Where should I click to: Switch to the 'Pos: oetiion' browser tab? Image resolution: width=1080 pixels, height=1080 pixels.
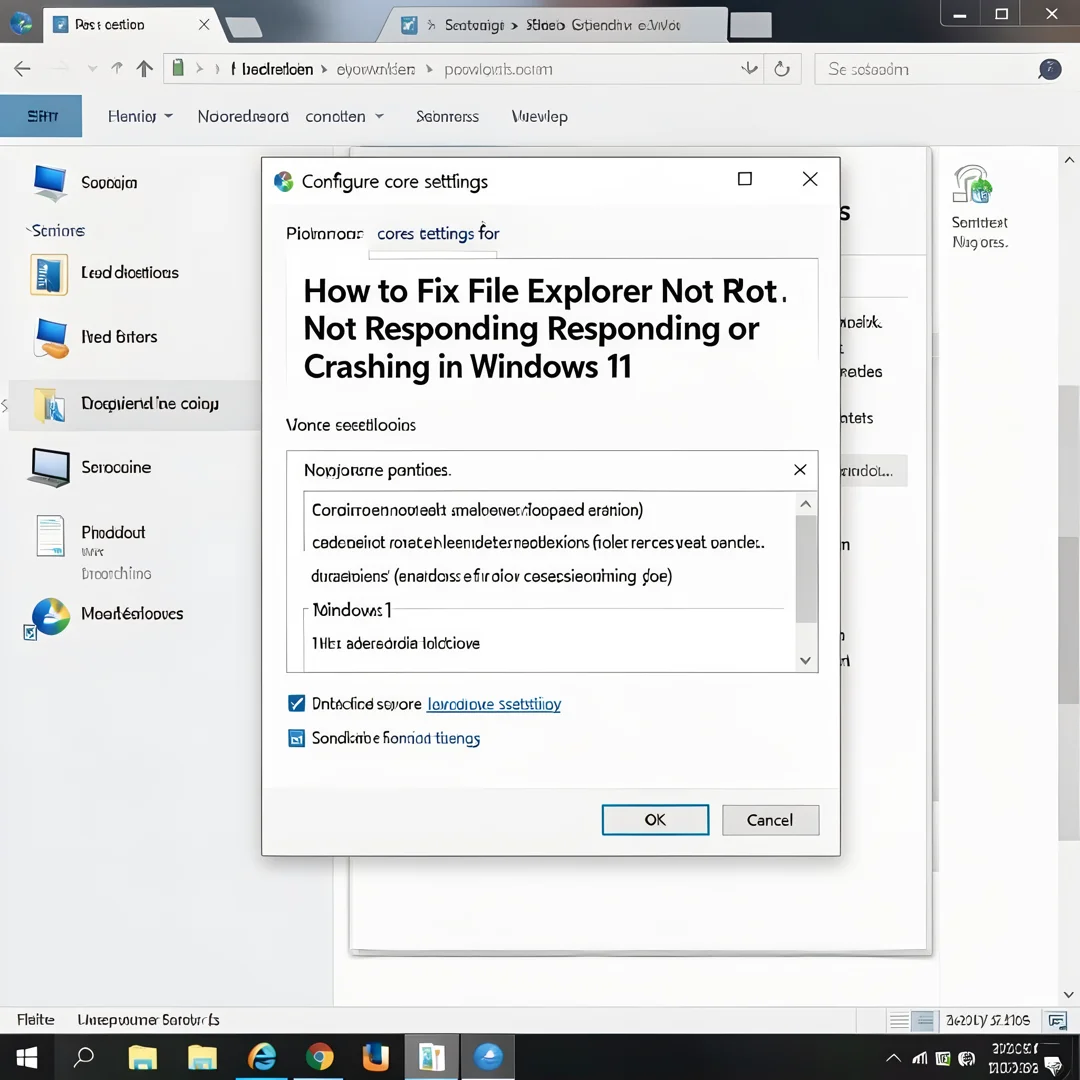(x=129, y=25)
